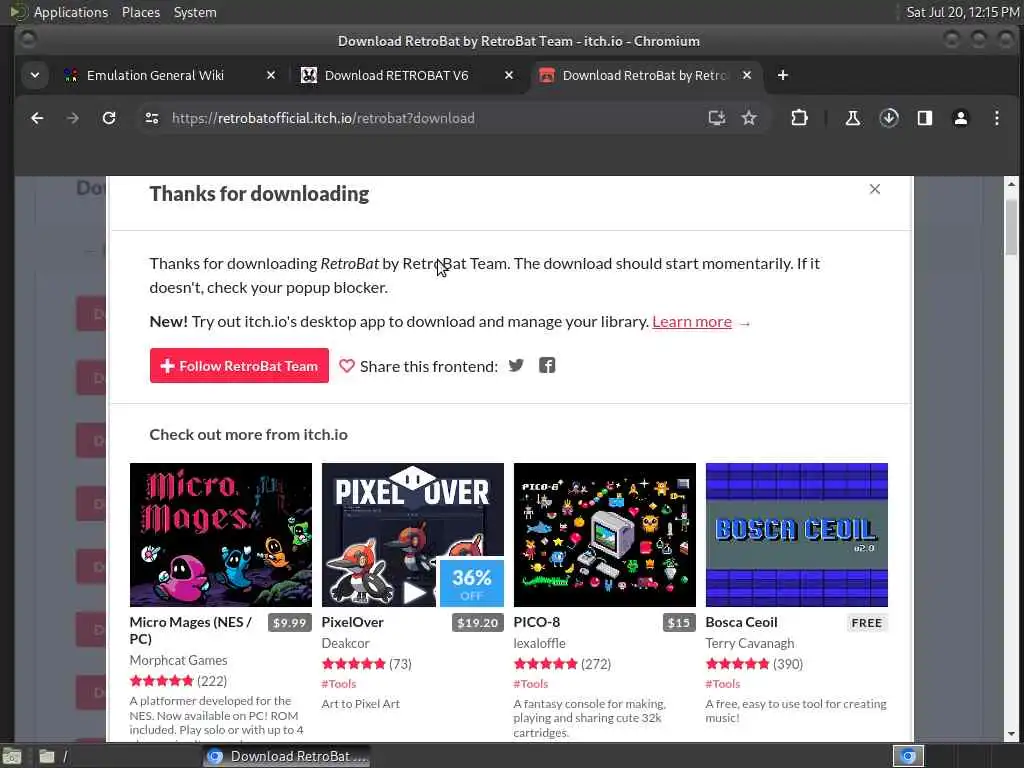Viewport: 1024px width, 768px height.
Task: Click the install app icon in address bar
Action: [x=716, y=118]
